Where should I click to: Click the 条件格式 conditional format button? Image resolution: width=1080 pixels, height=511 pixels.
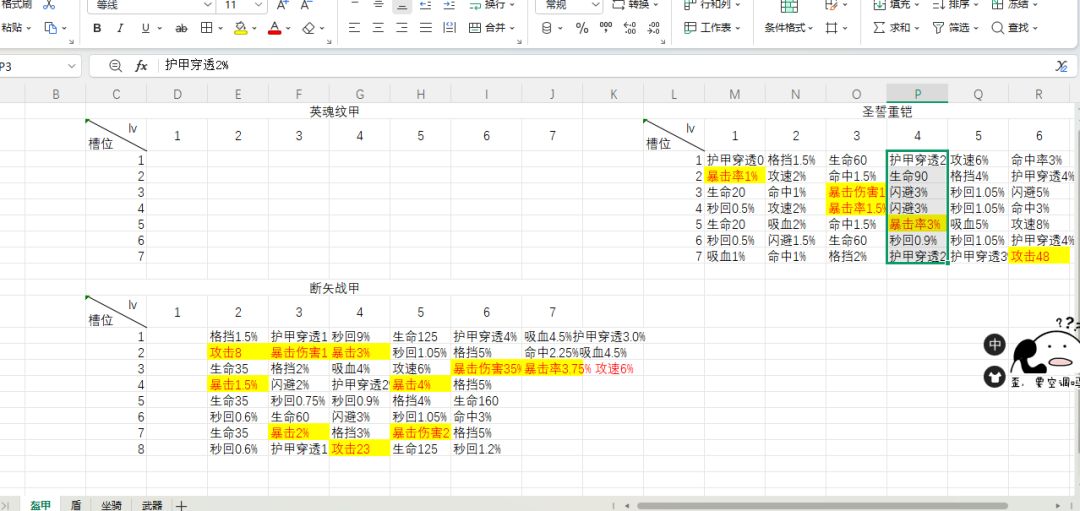click(789, 28)
